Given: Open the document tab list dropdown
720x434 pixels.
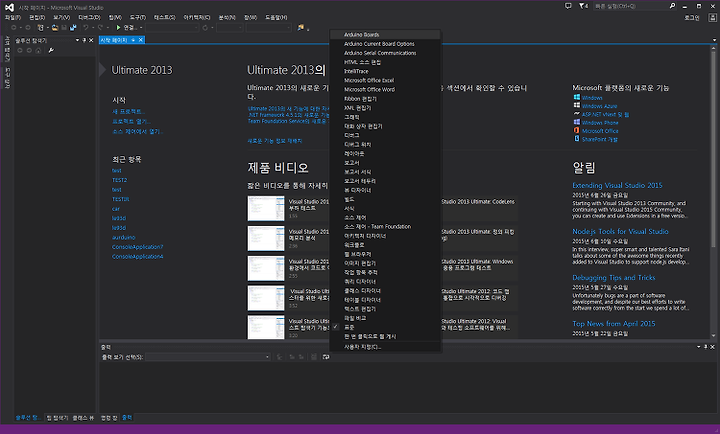Looking at the screenshot, I should [714, 40].
